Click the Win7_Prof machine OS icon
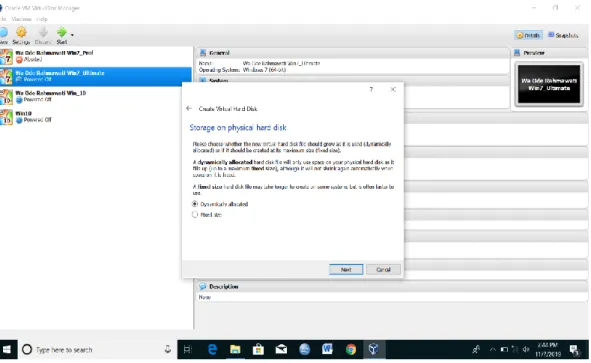 pyautogui.click(x=6, y=57)
